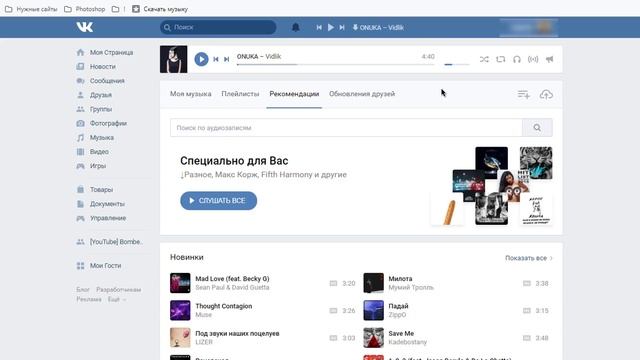Open the ONUKA – Vidlik header player title

pos(378,27)
